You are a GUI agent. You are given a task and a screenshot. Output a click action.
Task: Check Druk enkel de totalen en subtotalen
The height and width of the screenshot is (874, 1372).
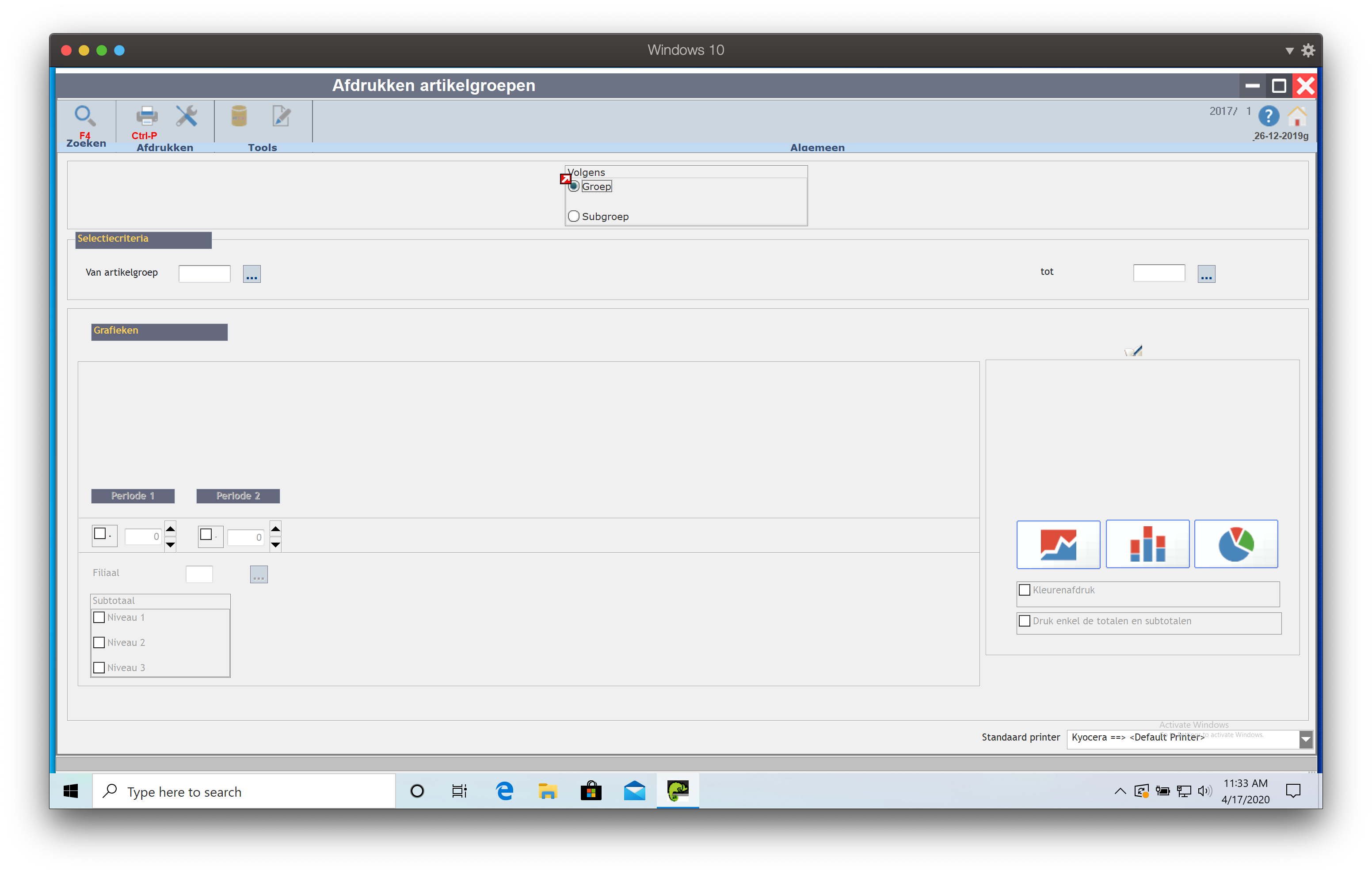[x=1025, y=621]
